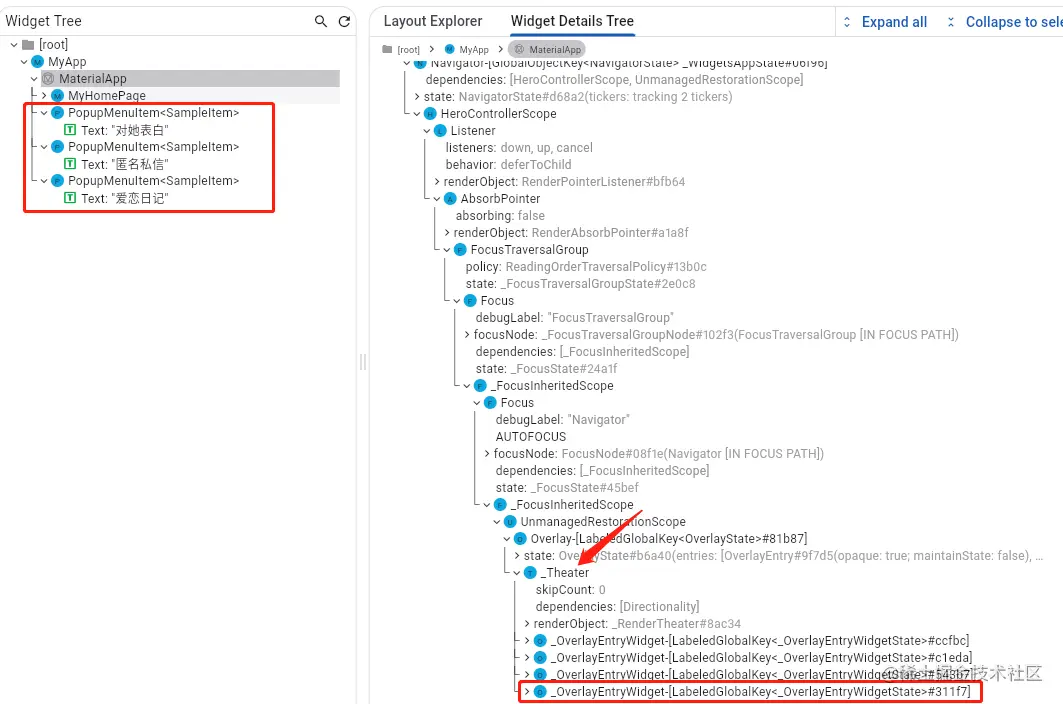Click the "debugLabel: Navigator" property
Screen dimensions: 1063x704
(x=563, y=420)
